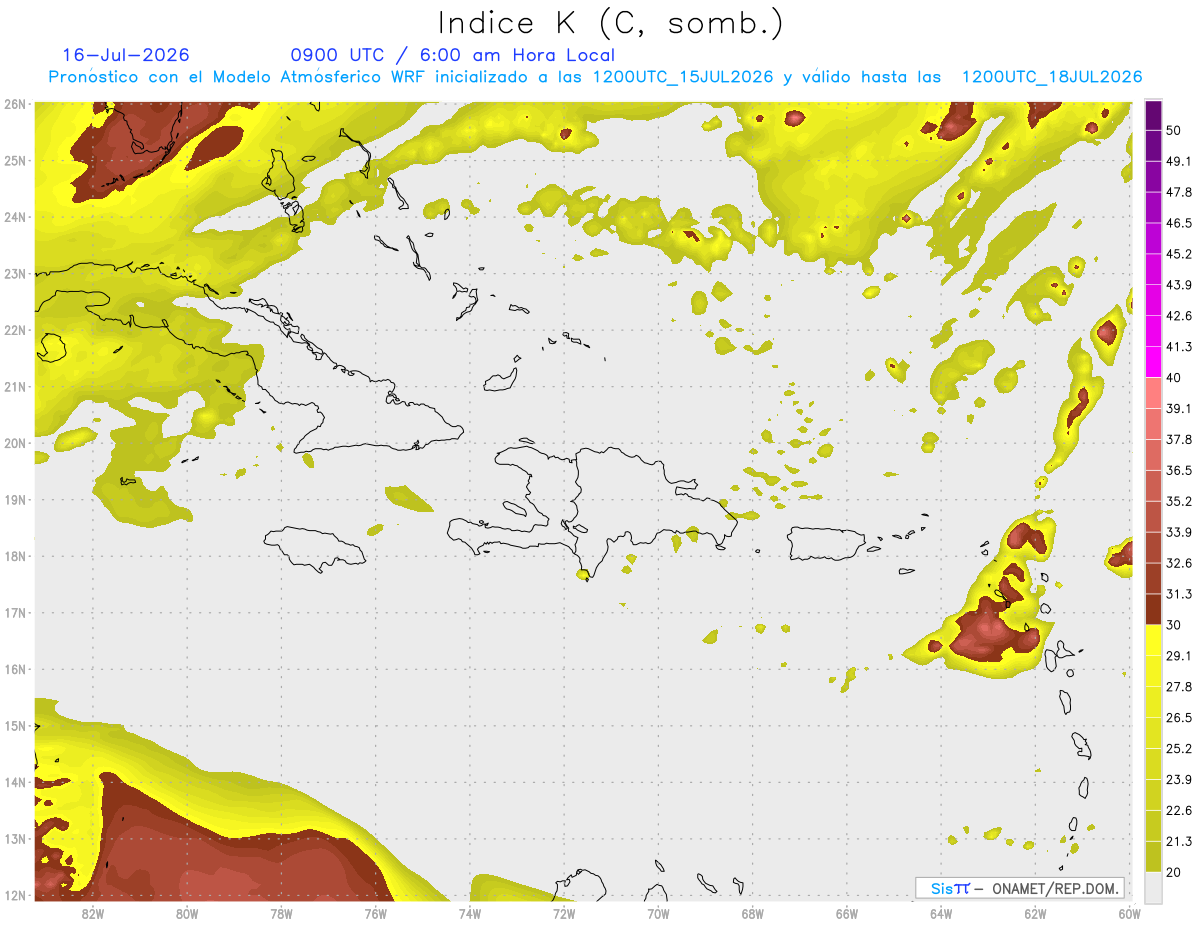The height and width of the screenshot is (927, 1200).
Task: Click the 'Indice K (C, somb.)' title
Action: coord(611,23)
